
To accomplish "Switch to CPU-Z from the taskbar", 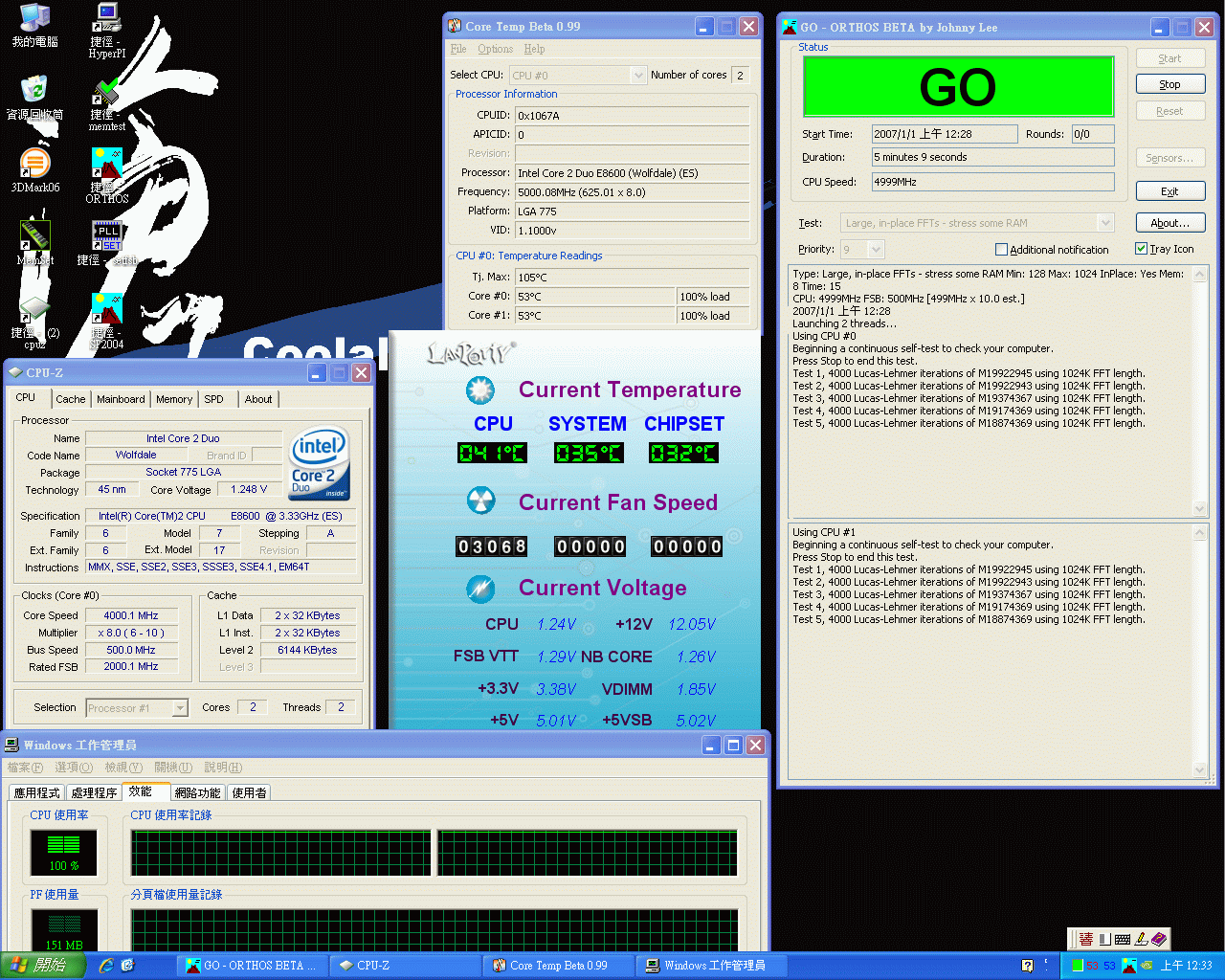I will [x=404, y=966].
